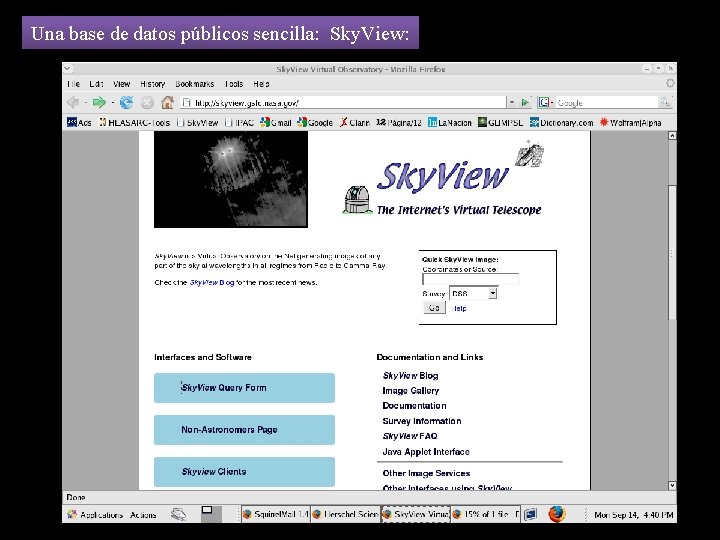Open the IPAC bookmark
720x540 pixels.
pyautogui.click(x=240, y=123)
